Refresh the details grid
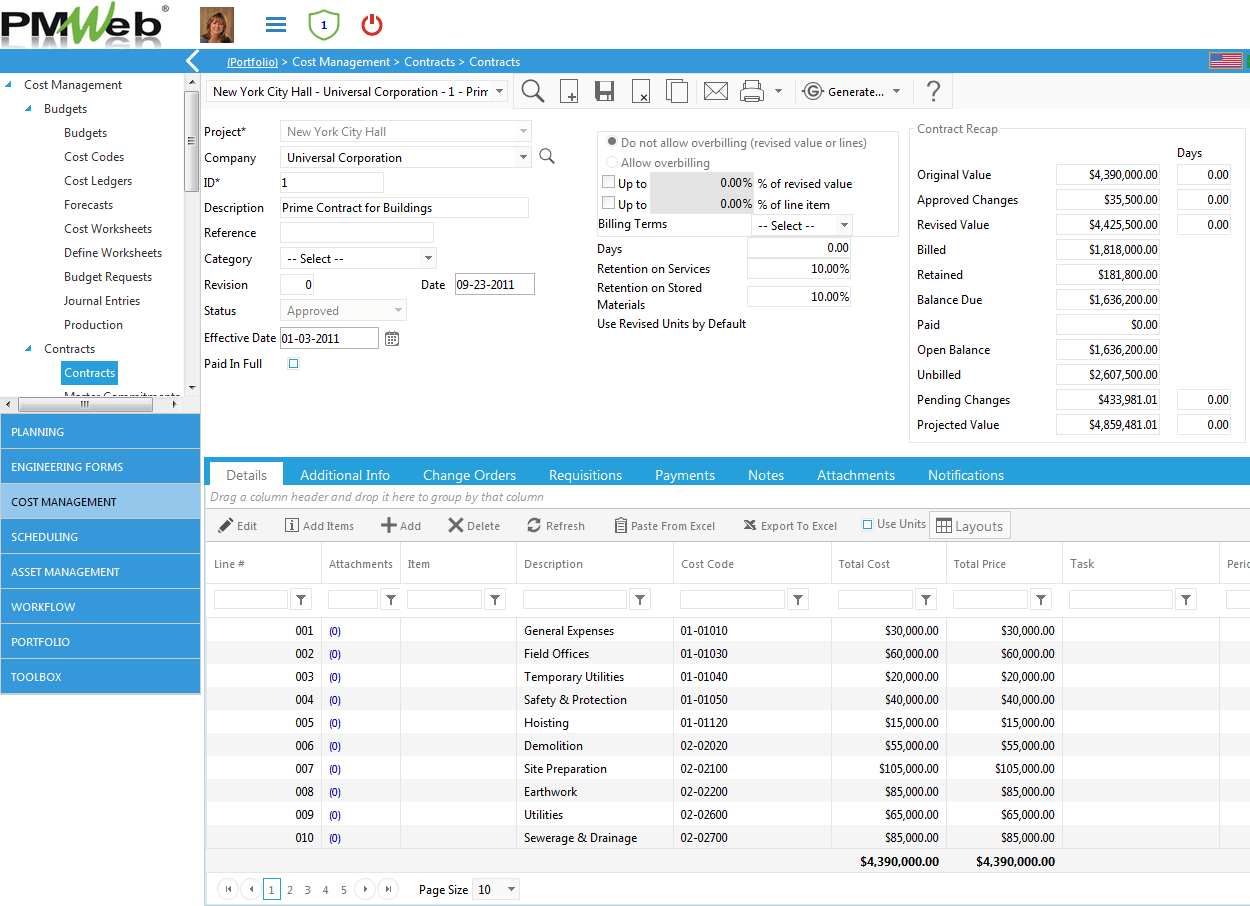 pos(556,525)
